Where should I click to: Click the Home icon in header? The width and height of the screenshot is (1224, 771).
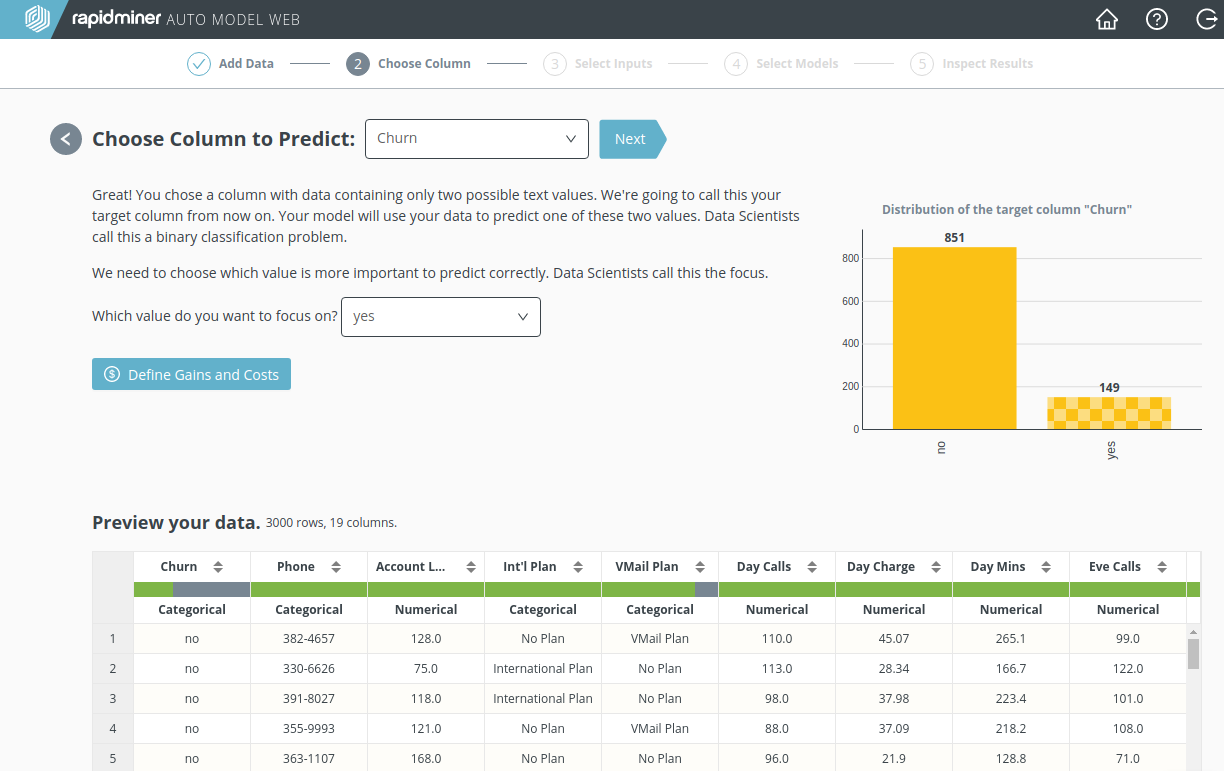(x=1106, y=19)
